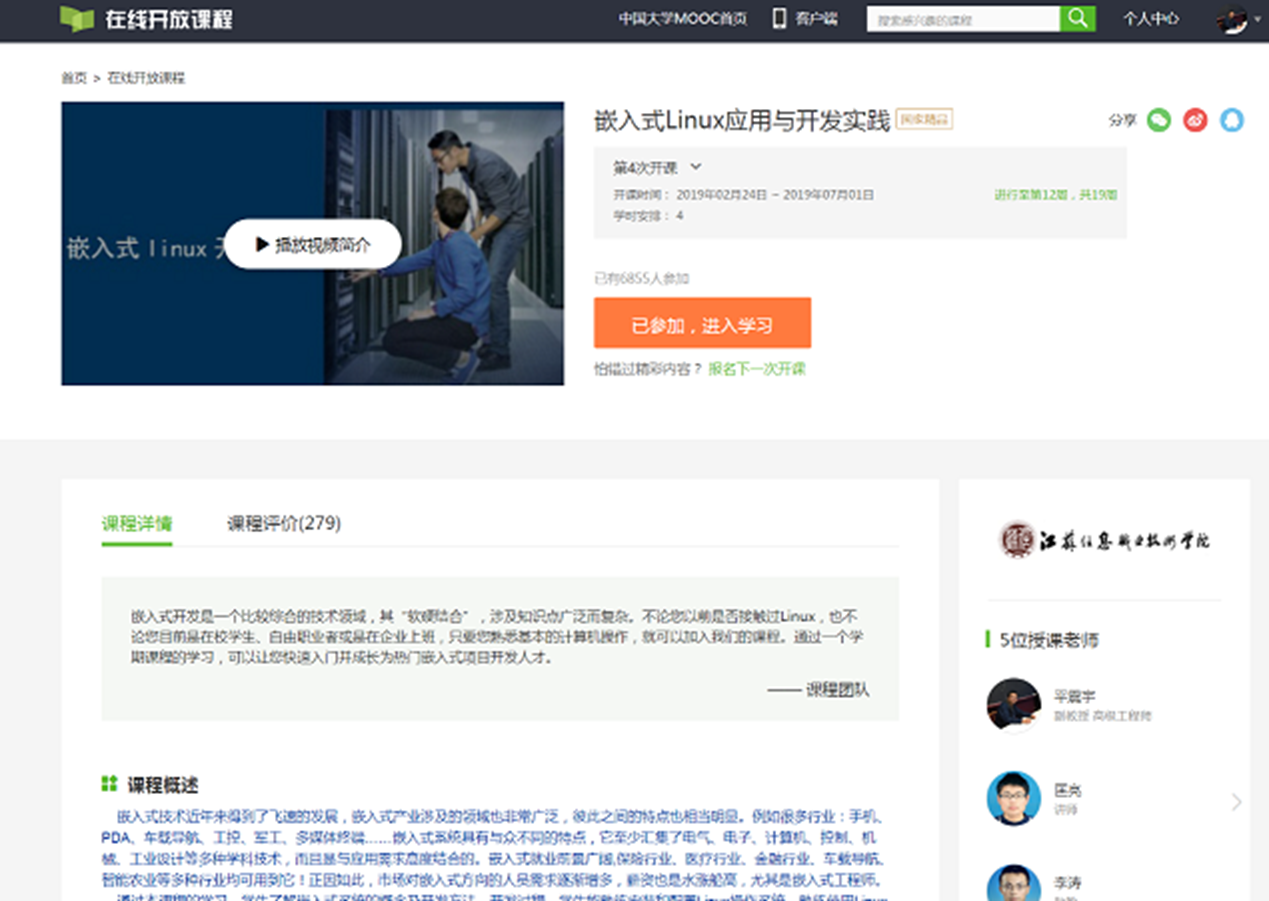The image size is (1269, 901).
Task: Click the mobile client phone icon
Action: click(779, 19)
